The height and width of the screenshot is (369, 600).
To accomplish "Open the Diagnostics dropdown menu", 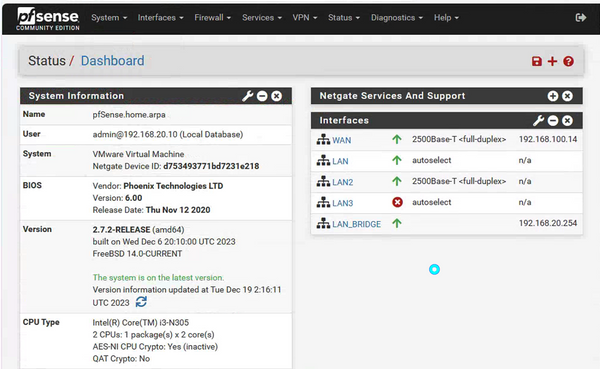I will (396, 18).
